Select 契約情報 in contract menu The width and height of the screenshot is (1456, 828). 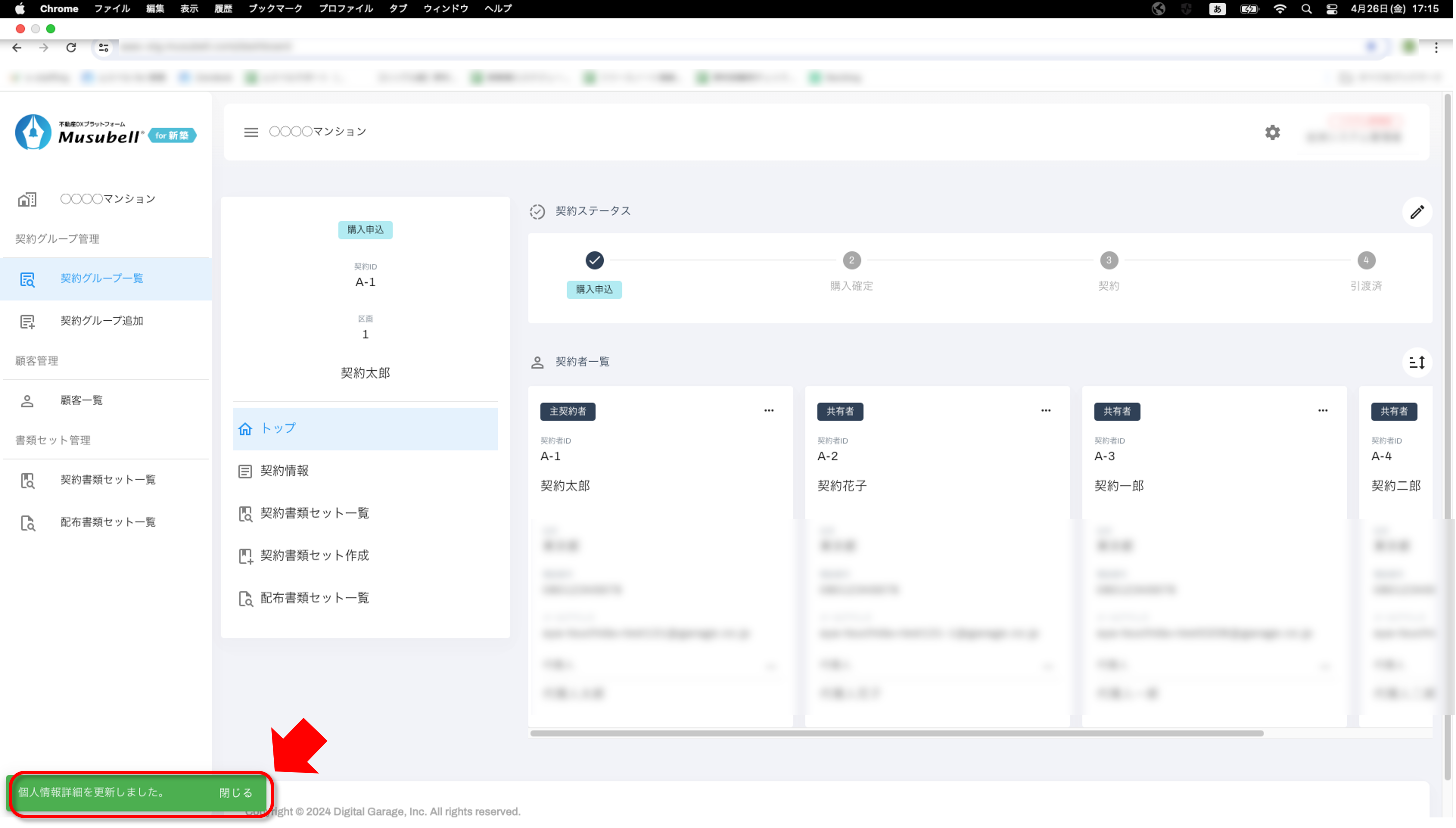tap(284, 471)
